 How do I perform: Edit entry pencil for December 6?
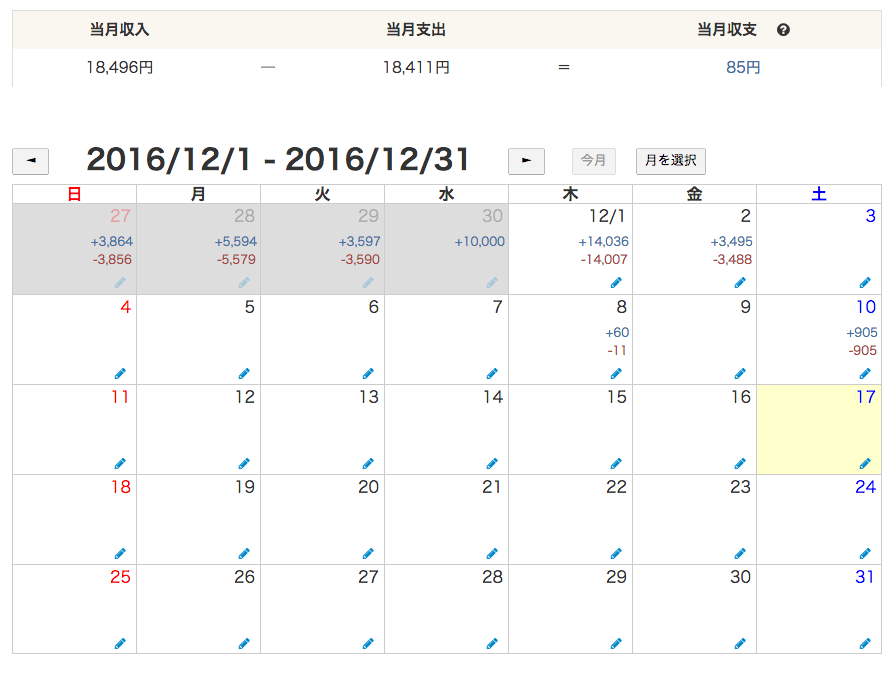coord(368,374)
